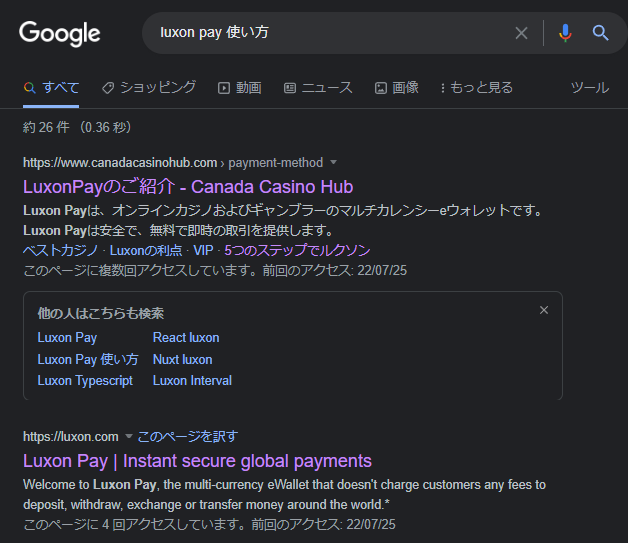This screenshot has height=543, width=628.
Task: Submit search with magnifying glass icon
Action: pyautogui.click(x=600, y=33)
